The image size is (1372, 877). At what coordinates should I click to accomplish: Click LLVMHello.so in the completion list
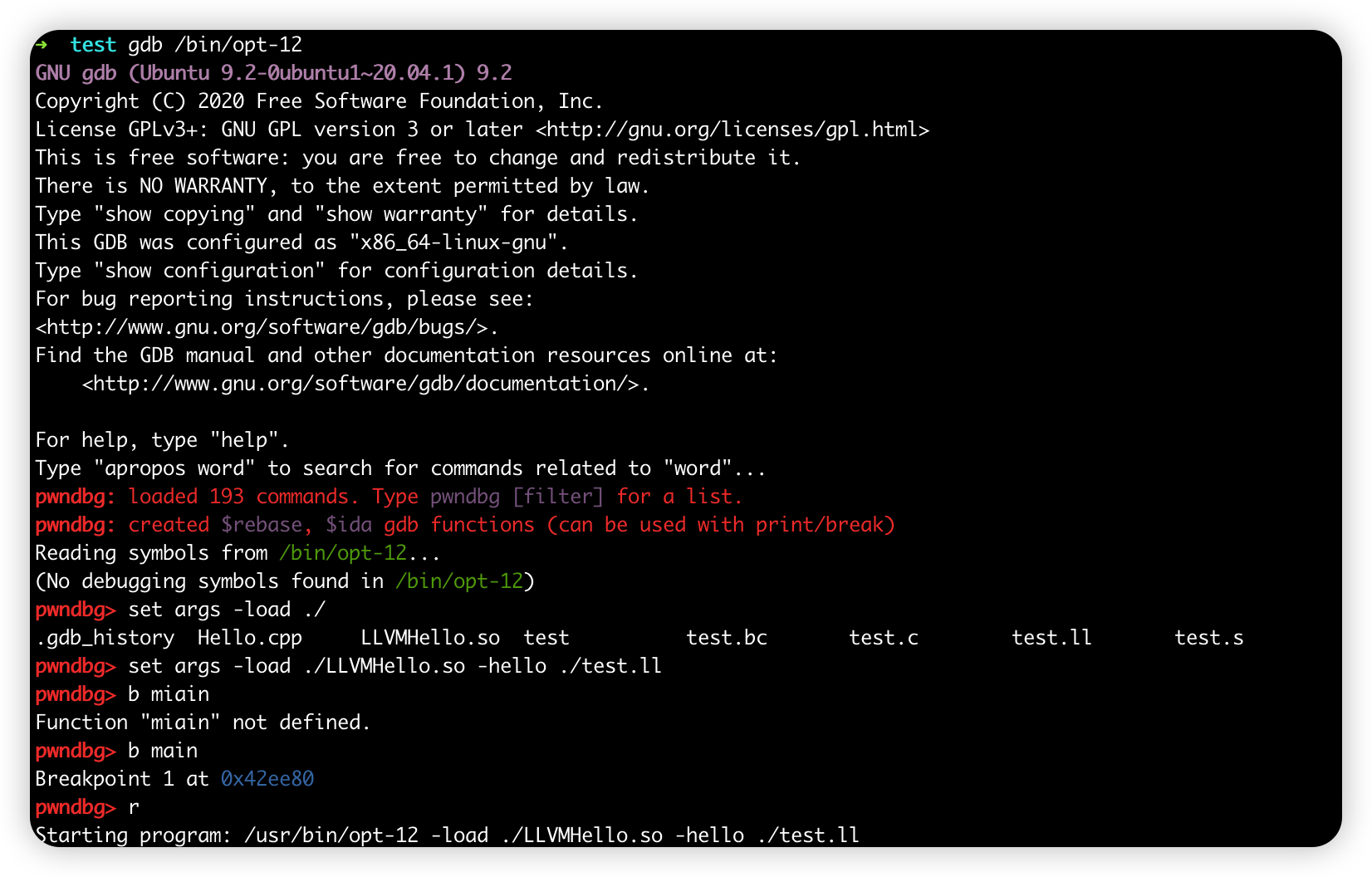(x=430, y=638)
